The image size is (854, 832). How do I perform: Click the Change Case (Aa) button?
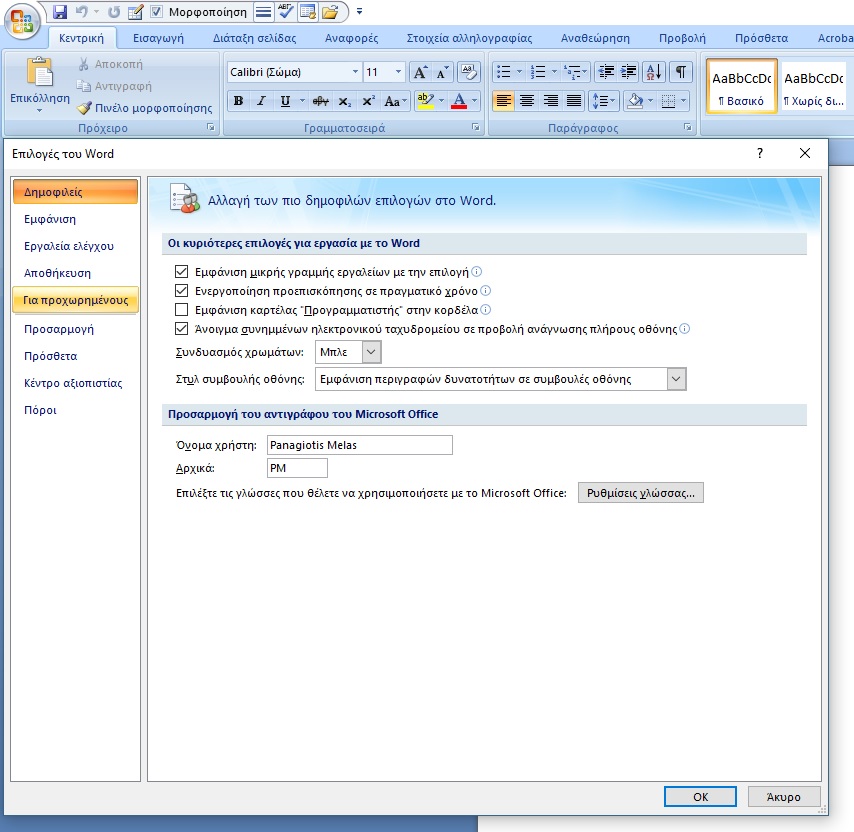click(395, 101)
